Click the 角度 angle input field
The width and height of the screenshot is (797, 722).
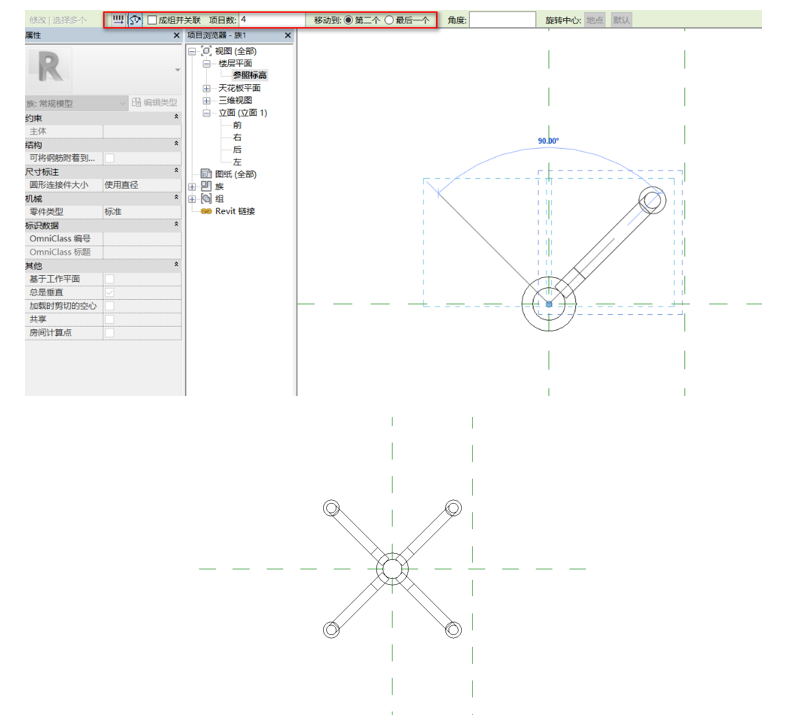pyautogui.click(x=502, y=20)
